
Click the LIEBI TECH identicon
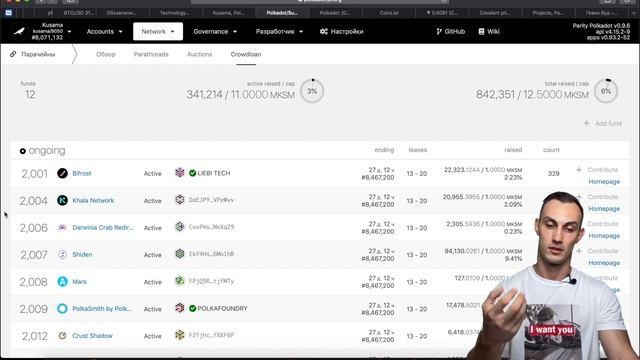(x=180, y=173)
